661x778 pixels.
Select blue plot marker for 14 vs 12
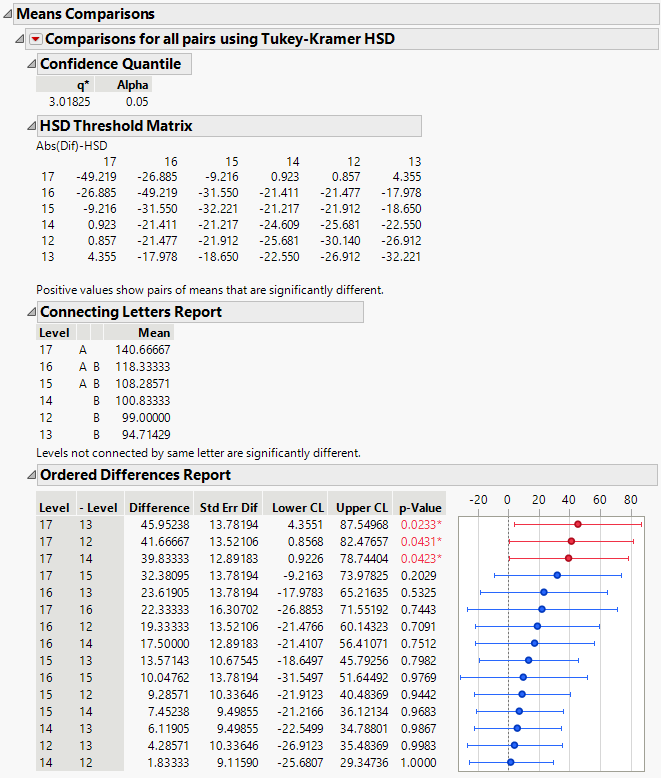[x=510, y=762]
